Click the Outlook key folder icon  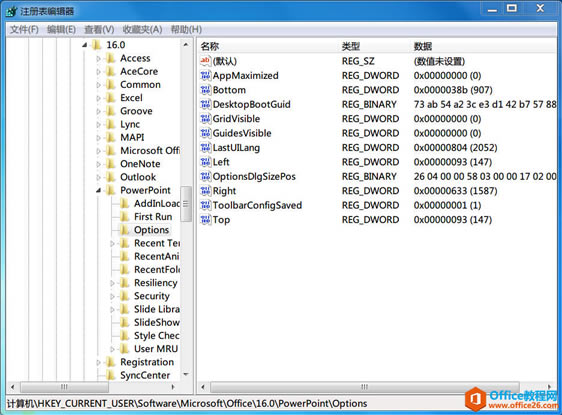click(111, 177)
